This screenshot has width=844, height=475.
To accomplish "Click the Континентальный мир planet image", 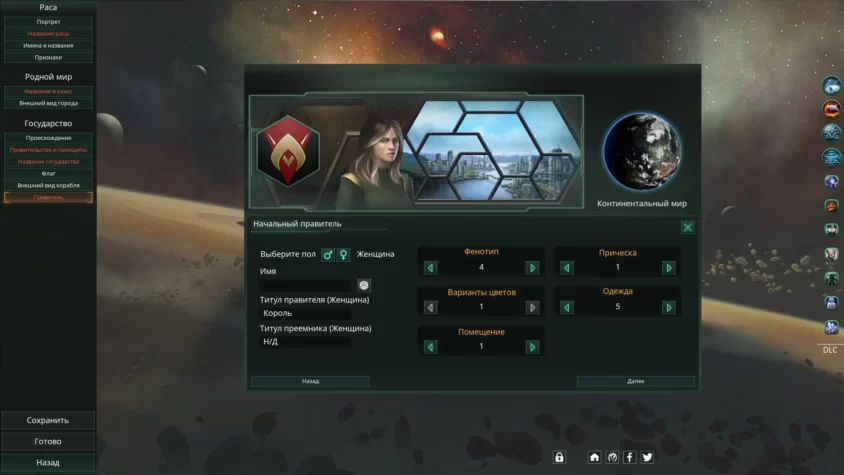I will tap(642, 151).
